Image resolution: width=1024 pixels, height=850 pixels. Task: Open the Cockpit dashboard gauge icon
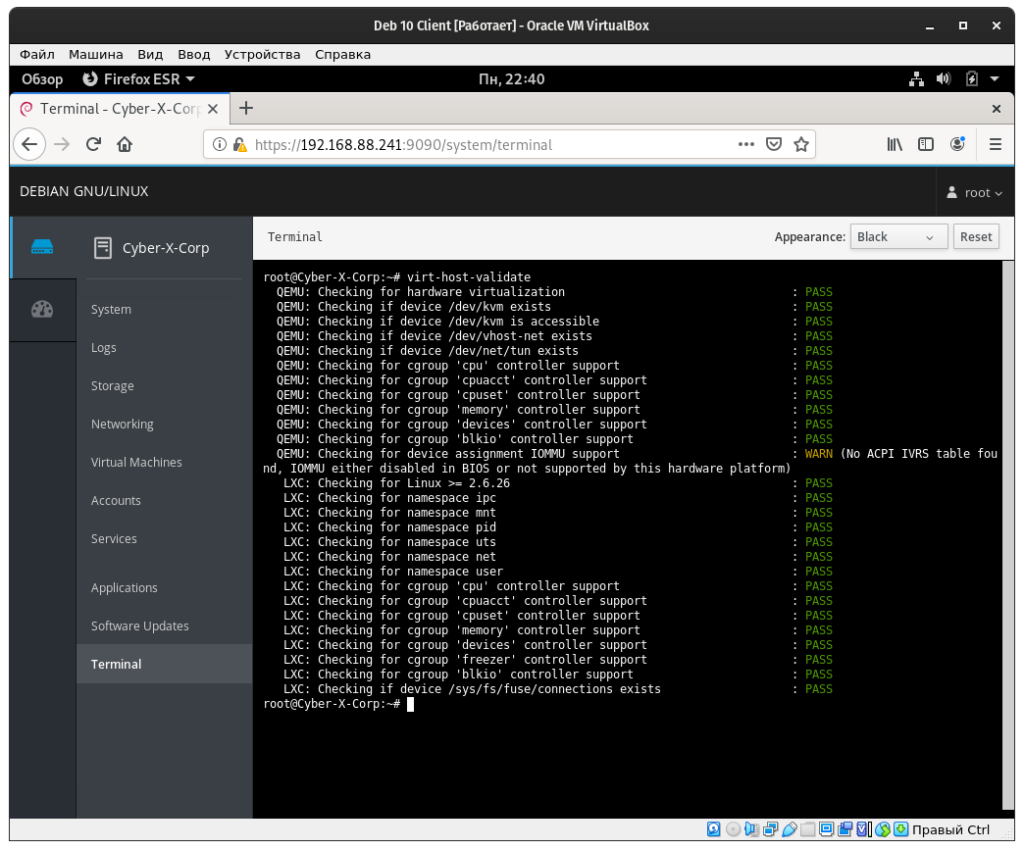click(x=42, y=309)
